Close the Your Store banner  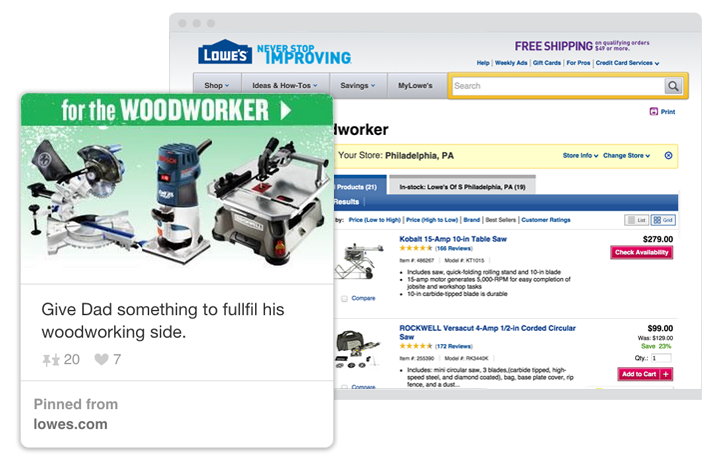click(x=668, y=156)
